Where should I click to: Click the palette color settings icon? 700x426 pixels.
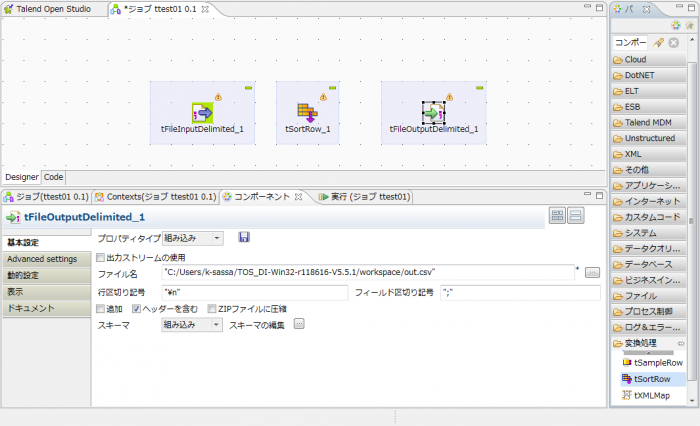click(675, 25)
